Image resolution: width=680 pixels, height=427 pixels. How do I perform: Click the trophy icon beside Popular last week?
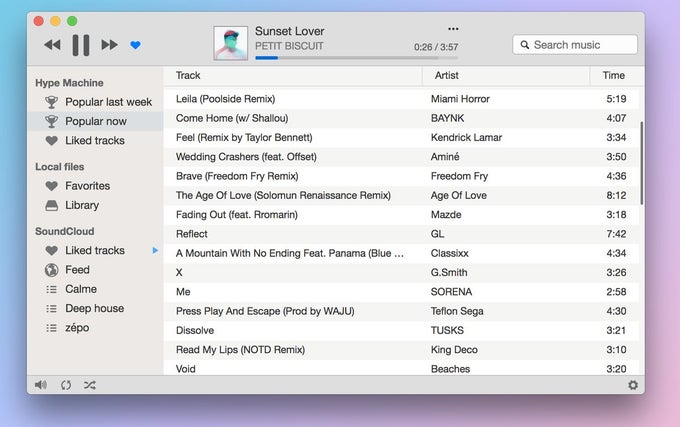pyautogui.click(x=51, y=102)
